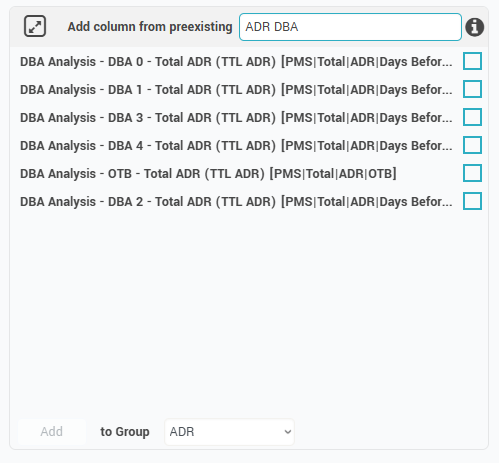Select the DBA Analysis - DBA 0 row text

pos(236,62)
